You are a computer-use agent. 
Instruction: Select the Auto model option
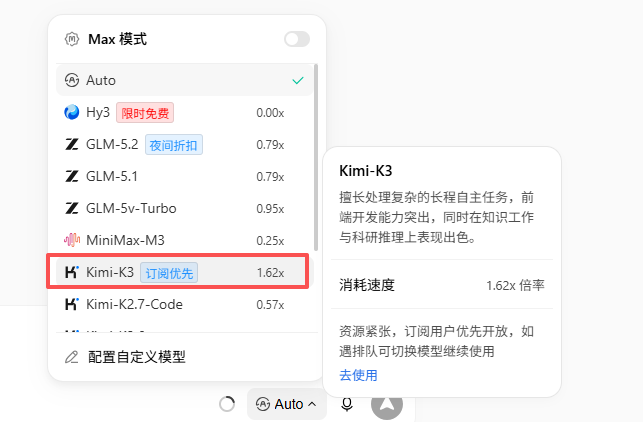click(185, 80)
